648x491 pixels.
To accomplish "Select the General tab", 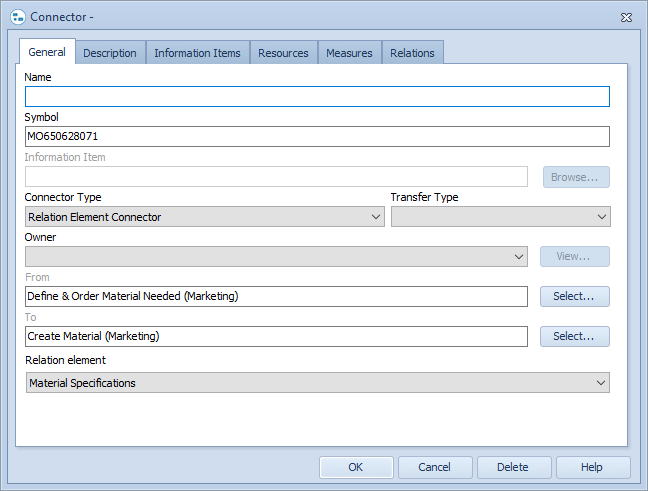I will coord(47,52).
